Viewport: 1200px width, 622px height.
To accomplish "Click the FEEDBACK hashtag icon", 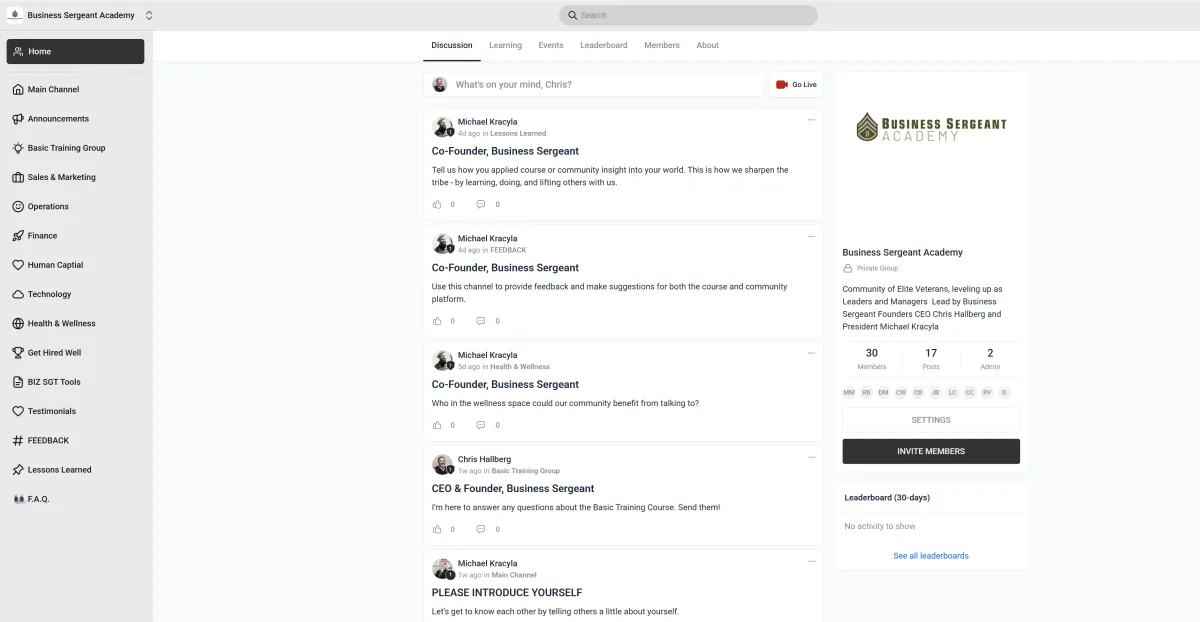I will click(x=18, y=440).
